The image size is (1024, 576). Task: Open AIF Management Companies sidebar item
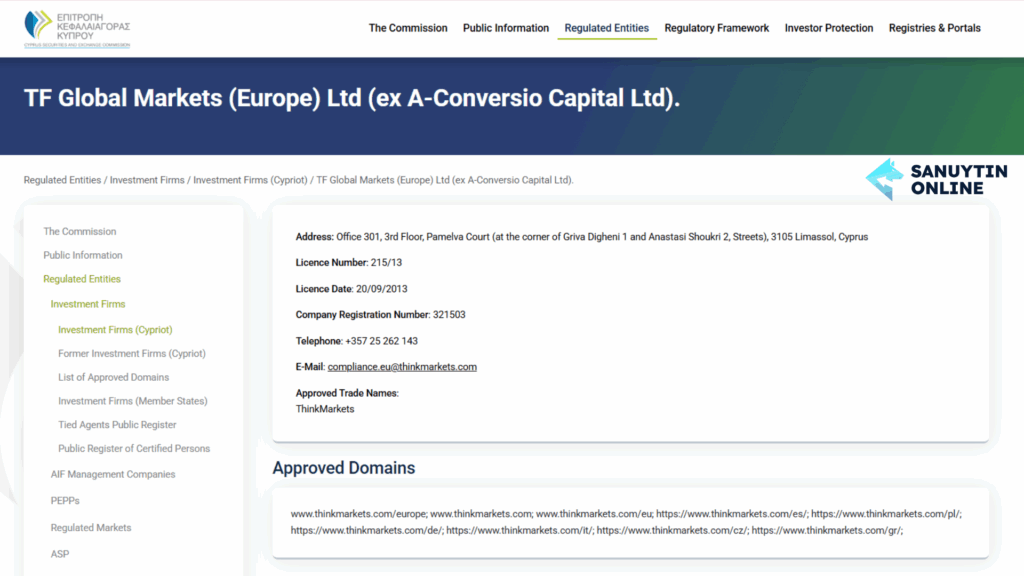coord(113,474)
